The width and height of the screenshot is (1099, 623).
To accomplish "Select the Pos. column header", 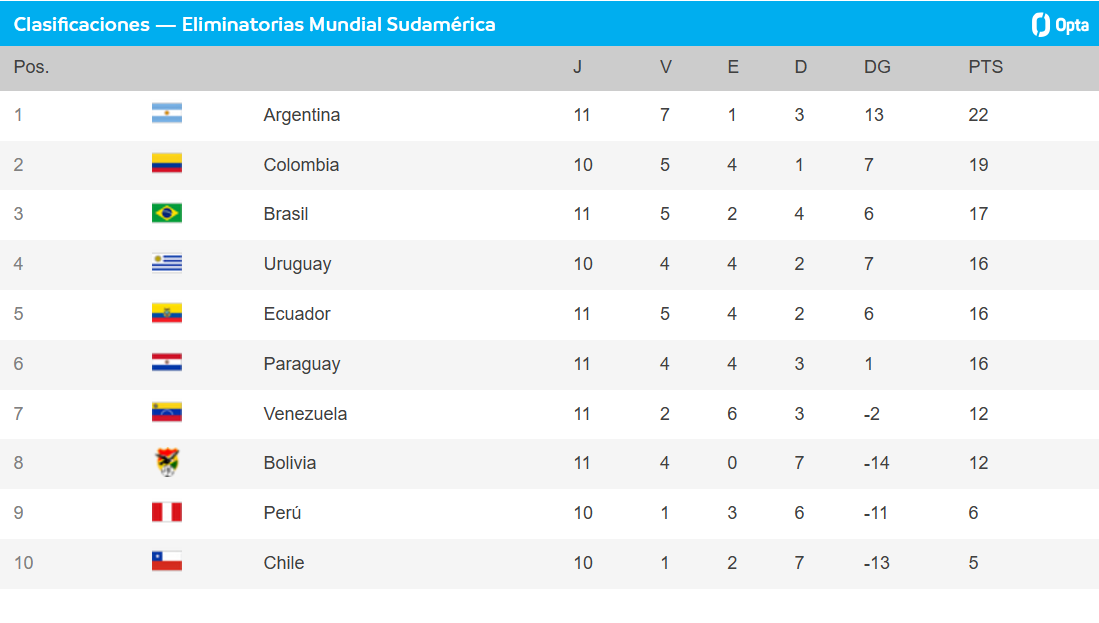I will click(32, 67).
